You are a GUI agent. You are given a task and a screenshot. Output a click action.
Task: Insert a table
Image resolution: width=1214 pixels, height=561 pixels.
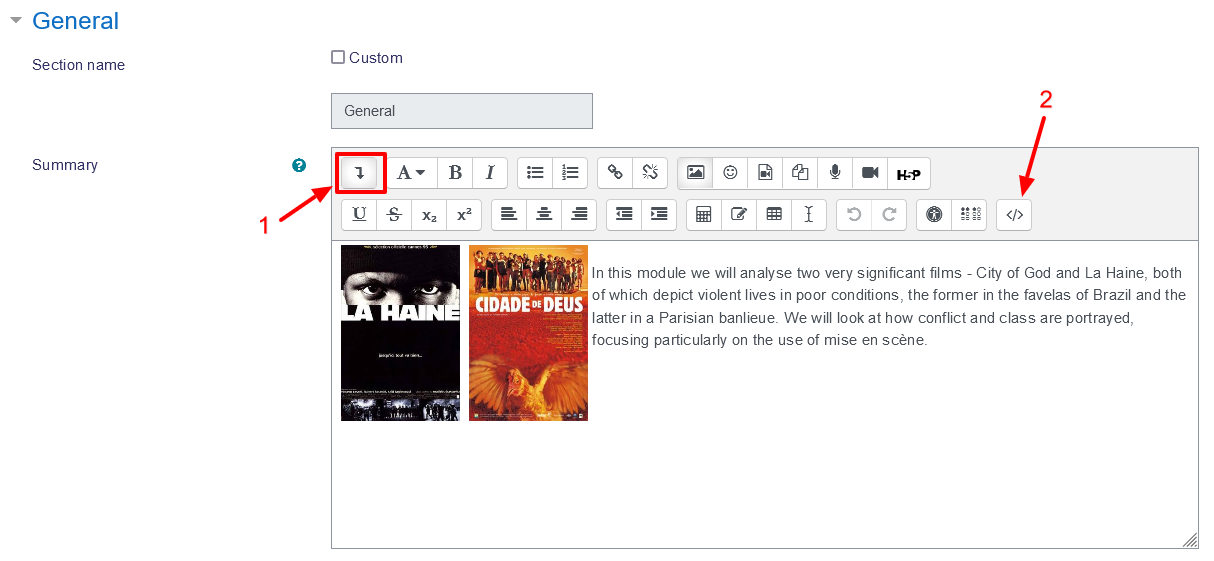pyautogui.click(x=774, y=215)
